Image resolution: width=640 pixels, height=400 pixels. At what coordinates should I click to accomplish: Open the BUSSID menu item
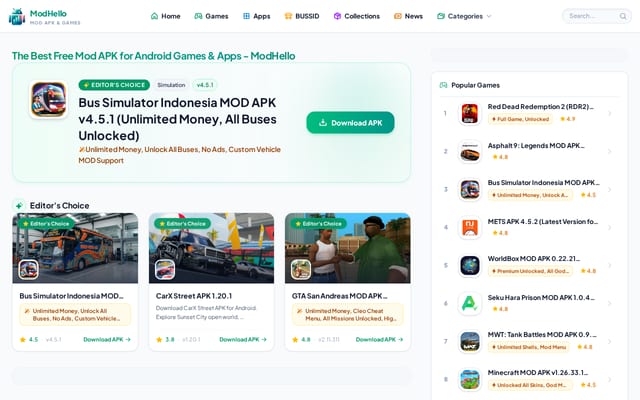tap(302, 16)
